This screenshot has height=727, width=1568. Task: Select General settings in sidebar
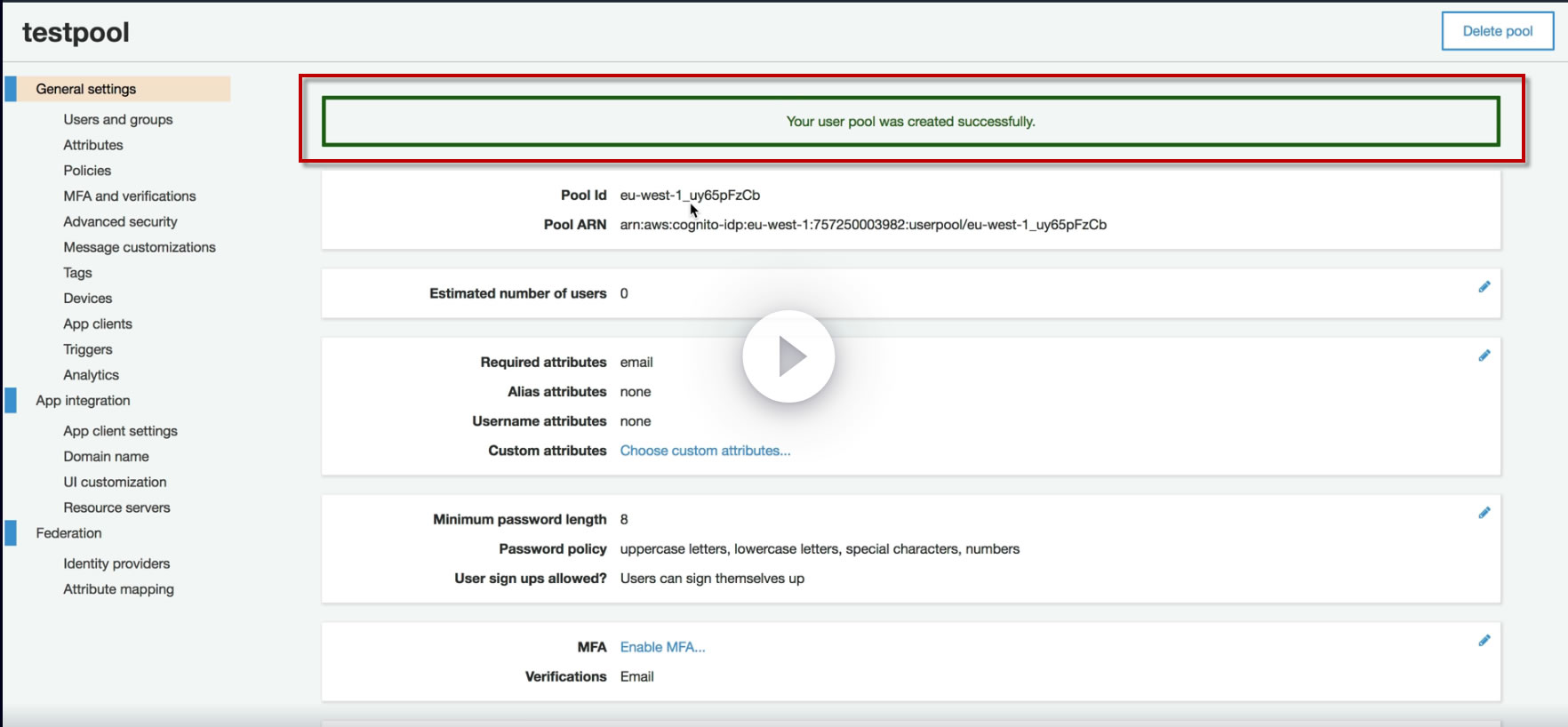86,89
